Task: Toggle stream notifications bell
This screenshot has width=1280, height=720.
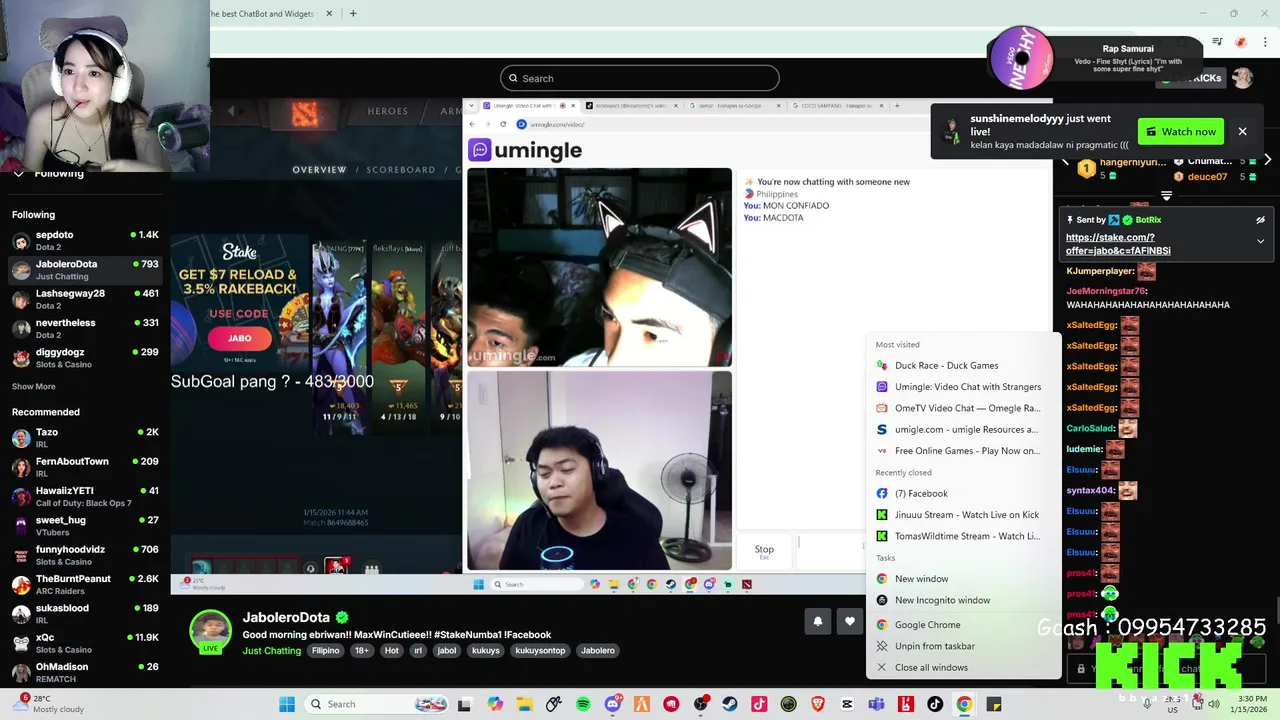Action: (x=818, y=621)
